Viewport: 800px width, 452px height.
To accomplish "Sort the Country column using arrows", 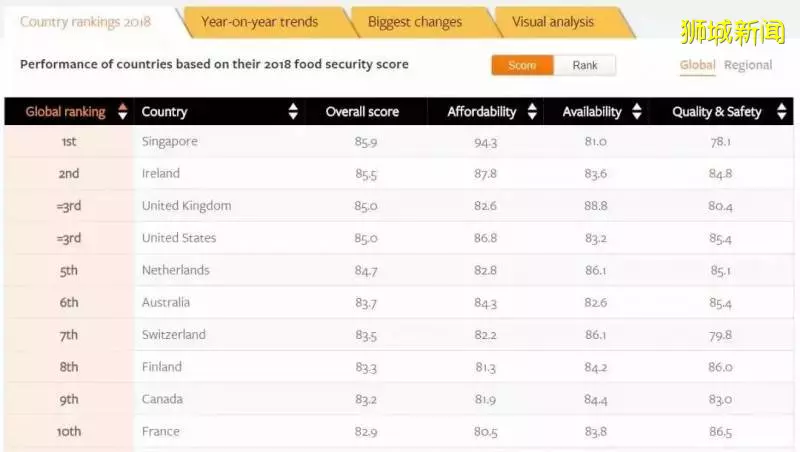I will 293,111.
